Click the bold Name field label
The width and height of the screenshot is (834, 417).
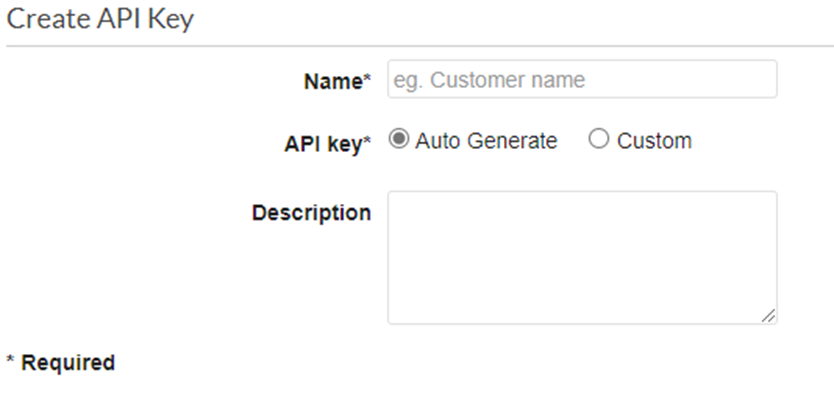pyautogui.click(x=332, y=82)
